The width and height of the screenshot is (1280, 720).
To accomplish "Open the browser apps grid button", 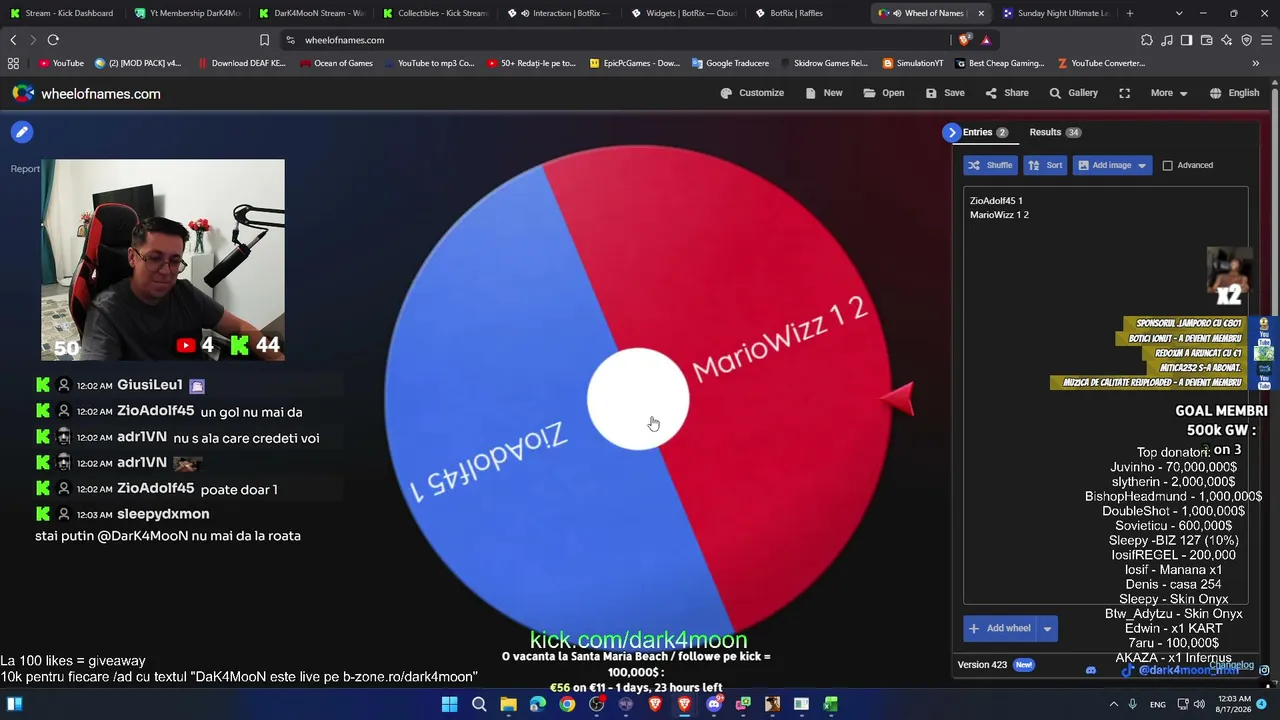I will click(13, 63).
